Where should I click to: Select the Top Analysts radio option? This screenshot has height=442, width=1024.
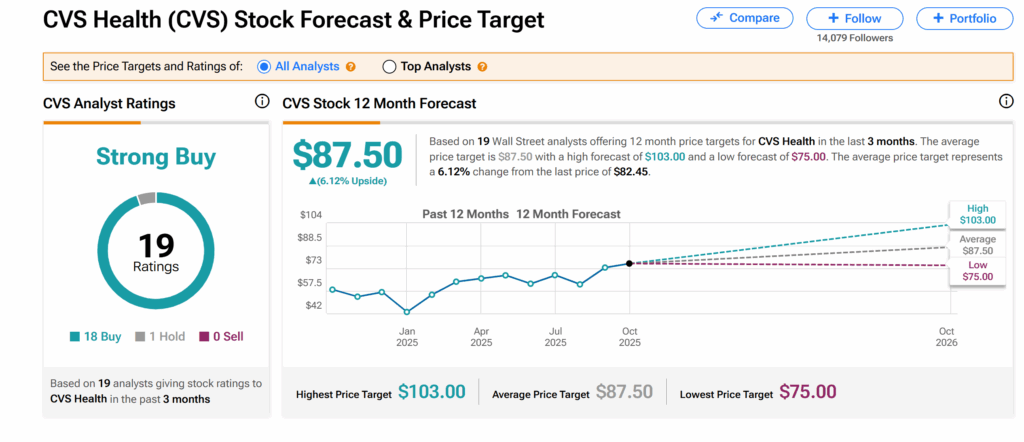point(389,67)
